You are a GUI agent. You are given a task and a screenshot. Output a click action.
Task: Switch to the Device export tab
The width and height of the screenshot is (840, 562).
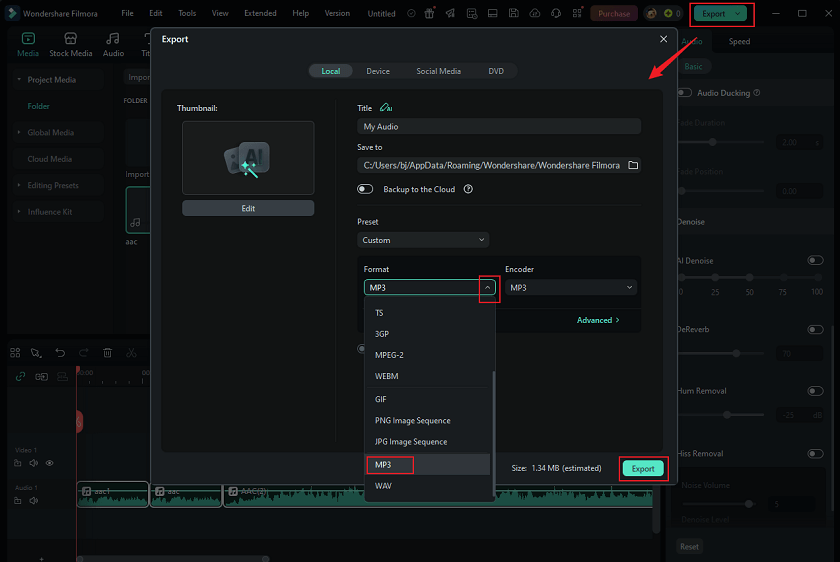[378, 71]
